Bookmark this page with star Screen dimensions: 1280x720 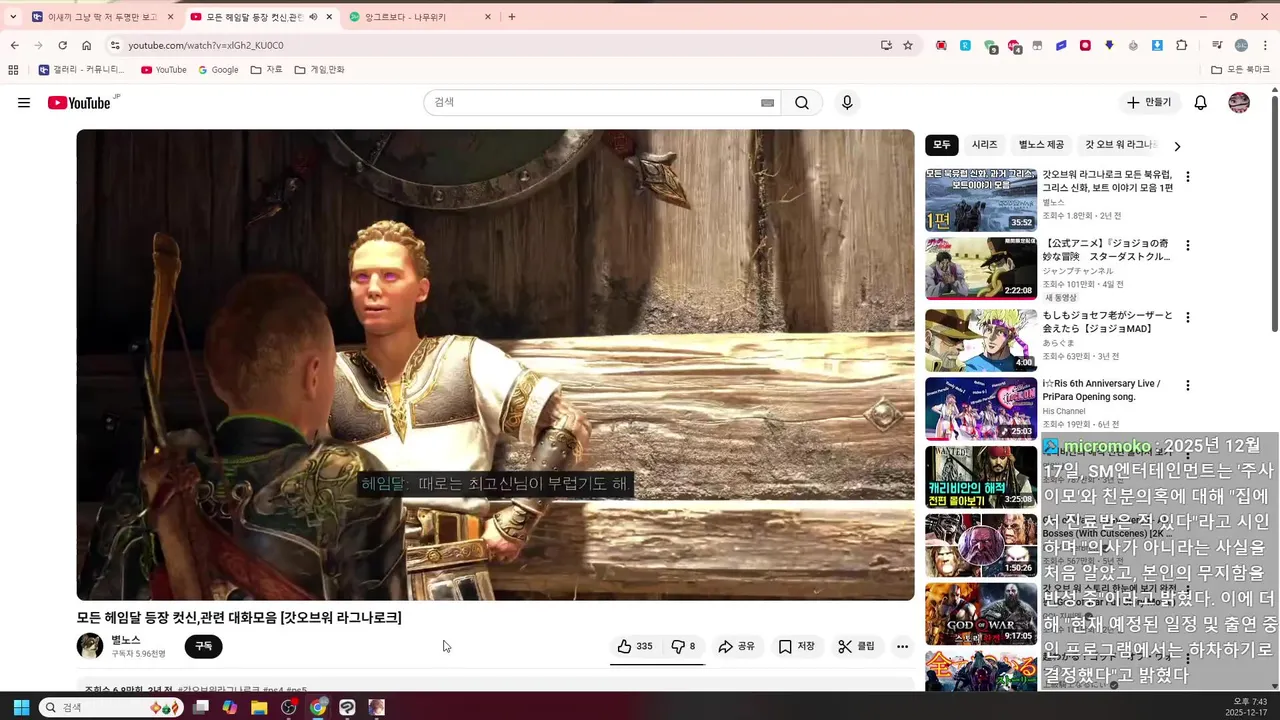click(x=908, y=45)
